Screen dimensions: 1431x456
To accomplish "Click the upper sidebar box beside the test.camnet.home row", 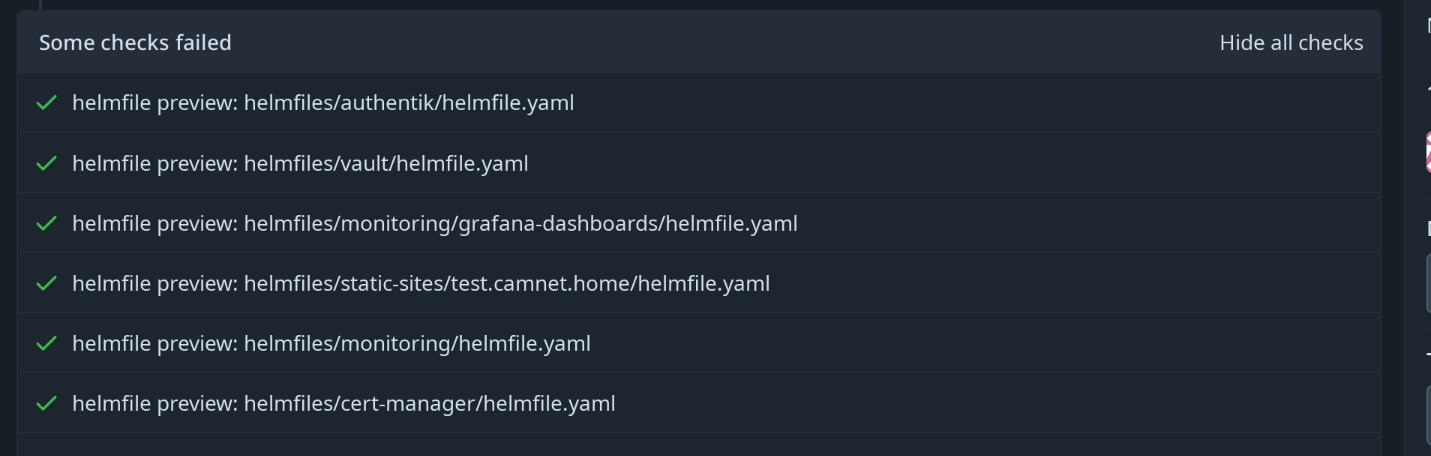I will 1428,283.
